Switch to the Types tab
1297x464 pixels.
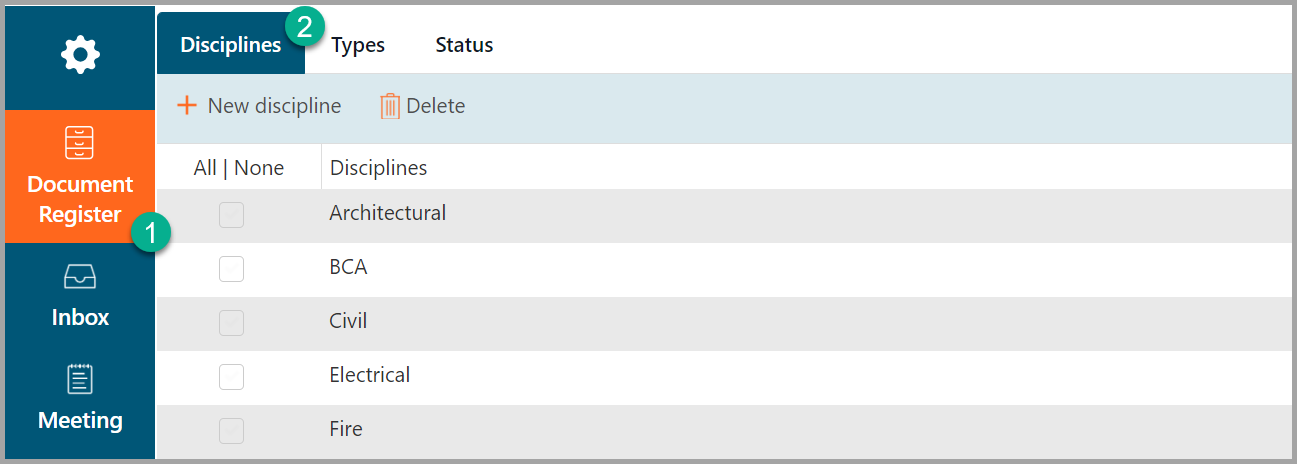click(x=358, y=45)
